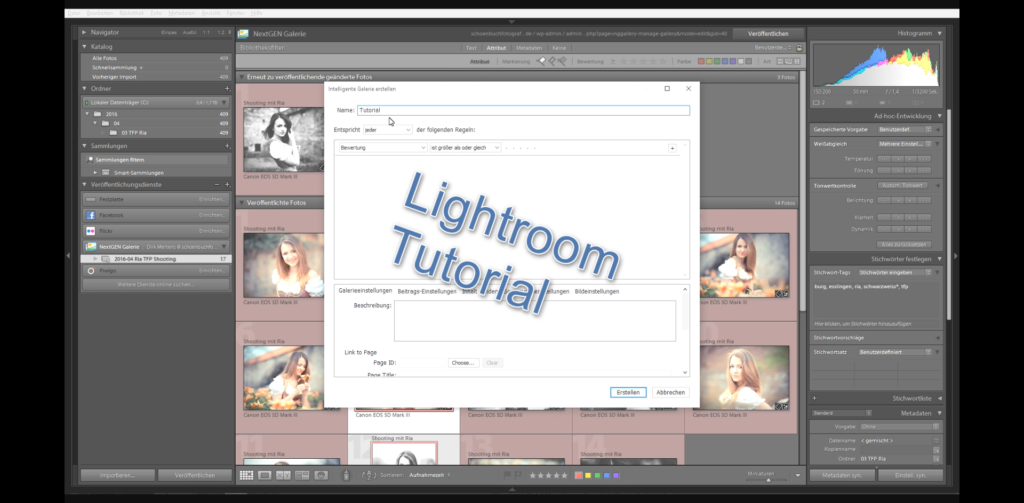Switch to grid view in the bottom toolbar
1024x503 pixels.
246,476
